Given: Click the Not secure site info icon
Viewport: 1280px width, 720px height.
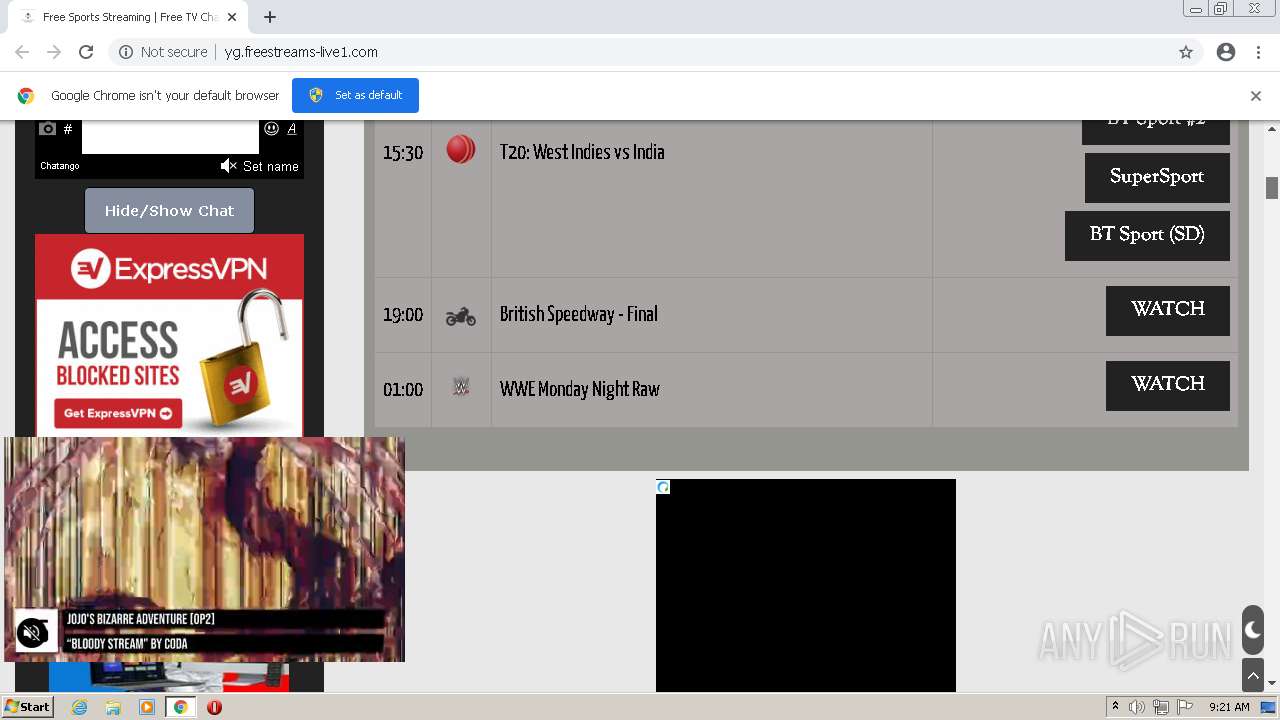Looking at the screenshot, I should [126, 52].
